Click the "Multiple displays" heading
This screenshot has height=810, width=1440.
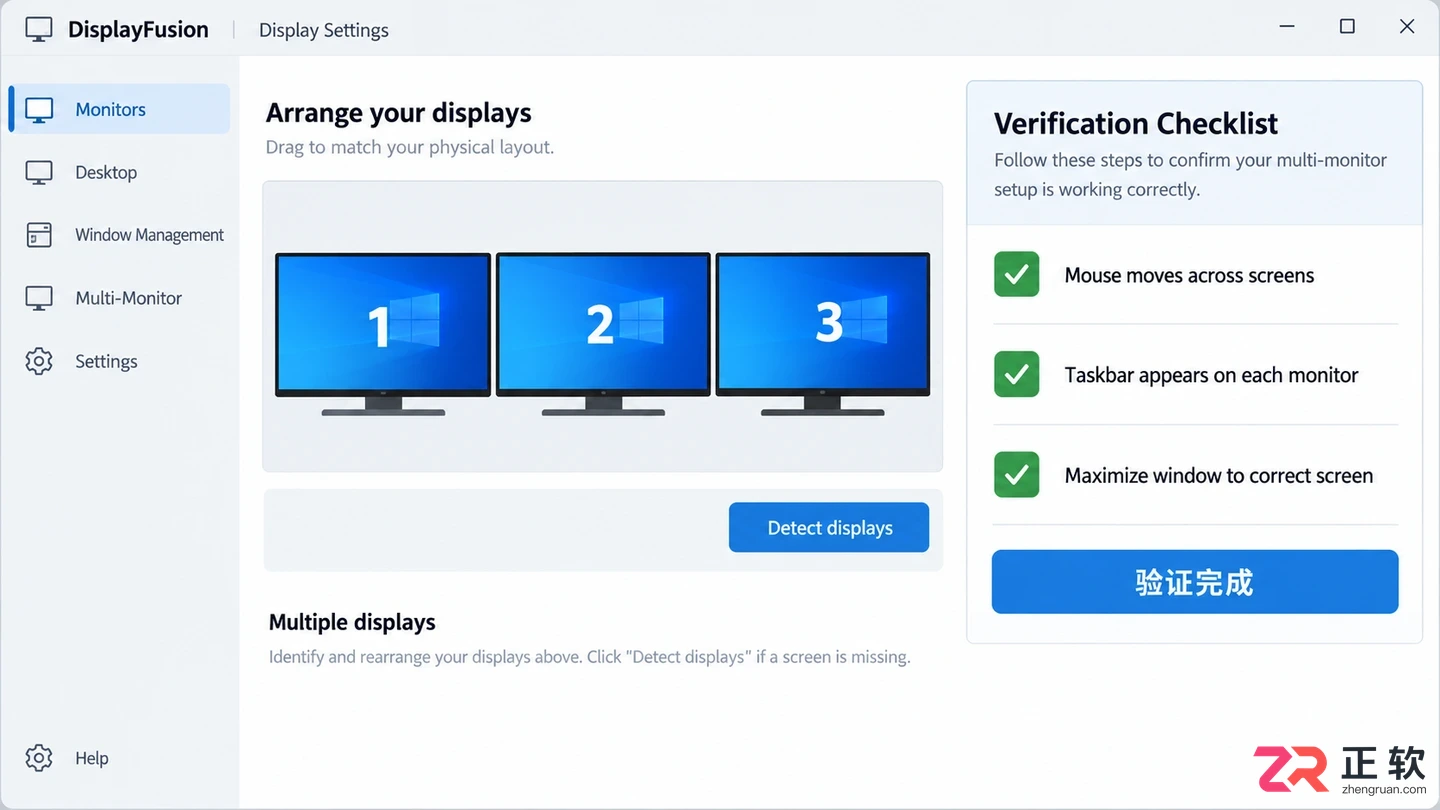click(x=352, y=622)
